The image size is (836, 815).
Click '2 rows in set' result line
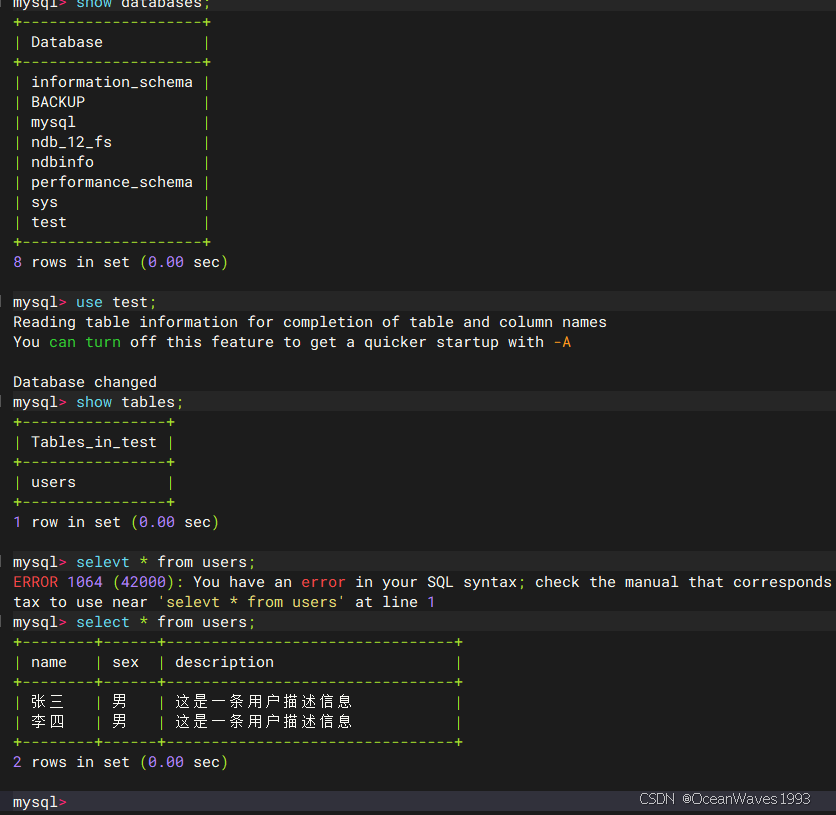[120, 762]
